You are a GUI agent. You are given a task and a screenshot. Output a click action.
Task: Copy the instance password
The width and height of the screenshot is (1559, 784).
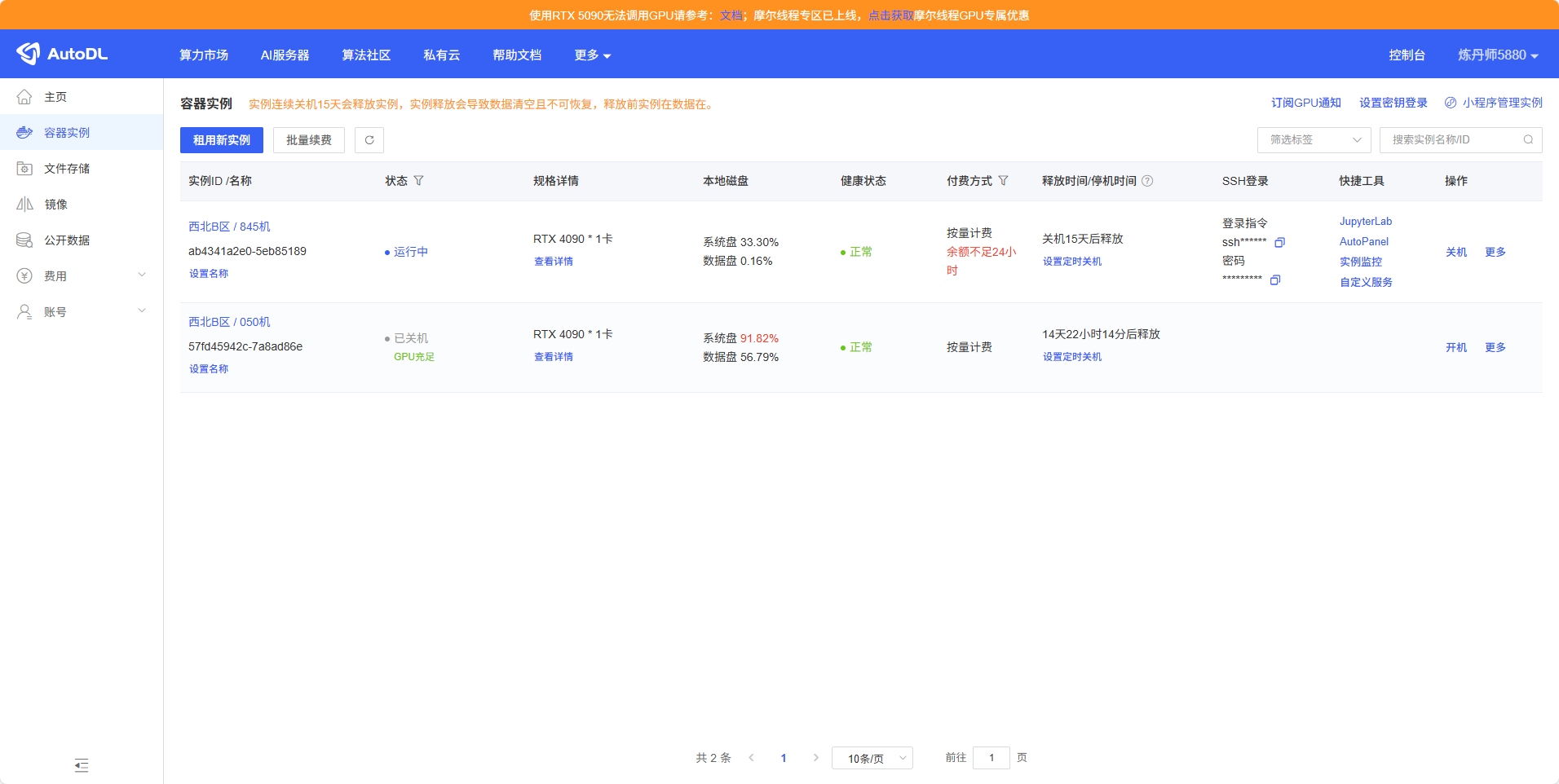point(1275,280)
